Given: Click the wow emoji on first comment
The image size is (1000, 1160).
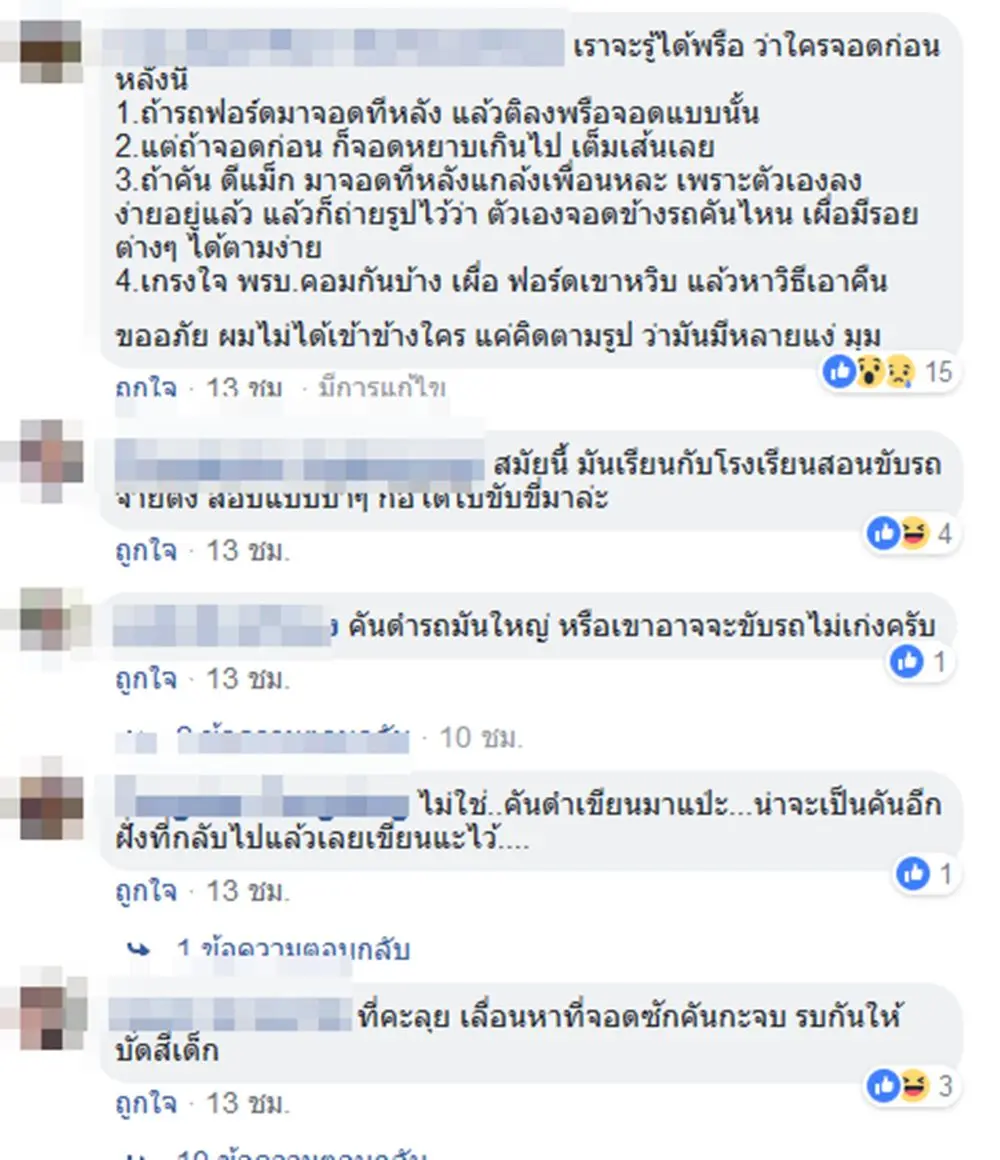Looking at the screenshot, I should click(870, 371).
